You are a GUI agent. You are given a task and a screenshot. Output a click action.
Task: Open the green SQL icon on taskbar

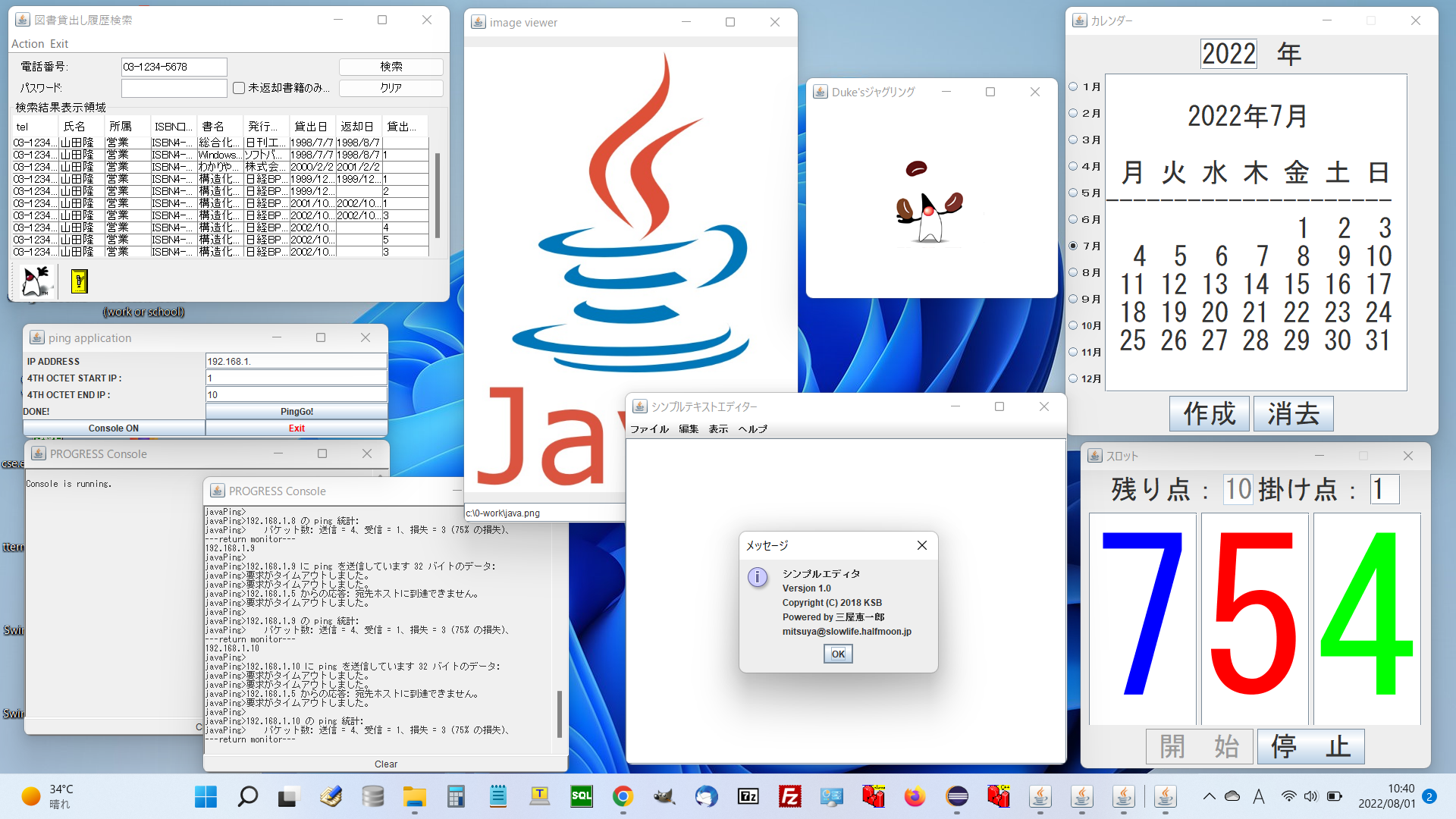pos(581,796)
